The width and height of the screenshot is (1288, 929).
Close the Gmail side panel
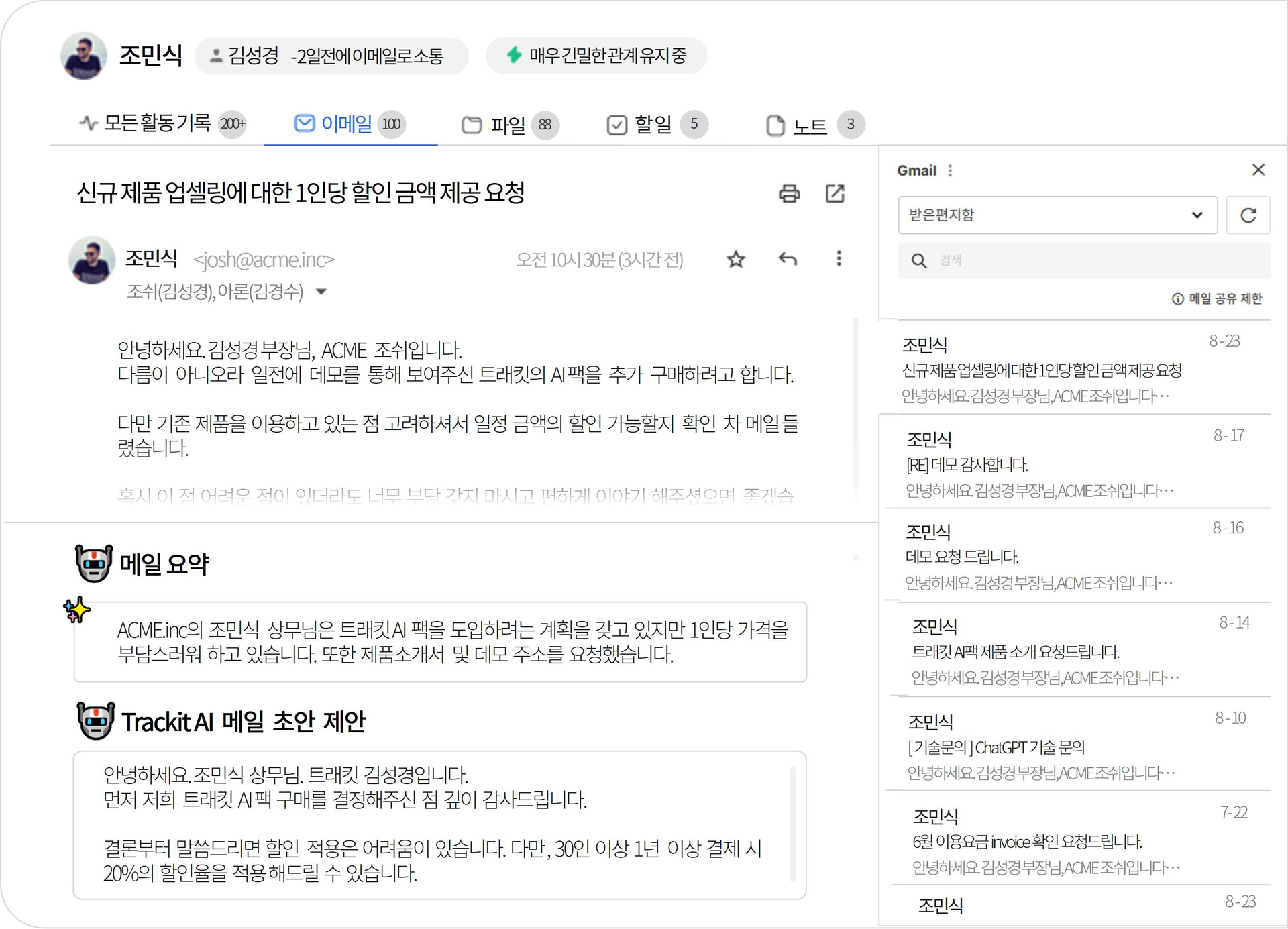pyautogui.click(x=1258, y=170)
